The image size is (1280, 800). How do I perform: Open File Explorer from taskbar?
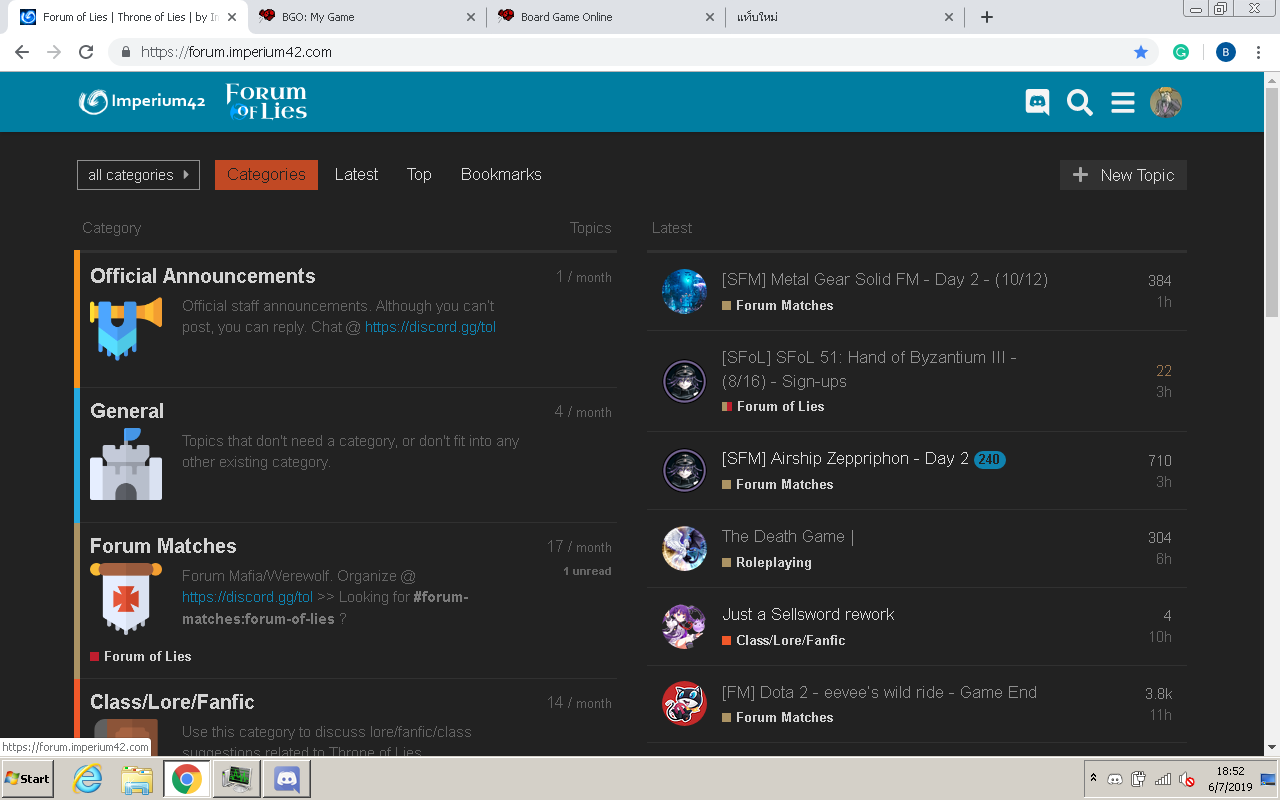[137, 778]
